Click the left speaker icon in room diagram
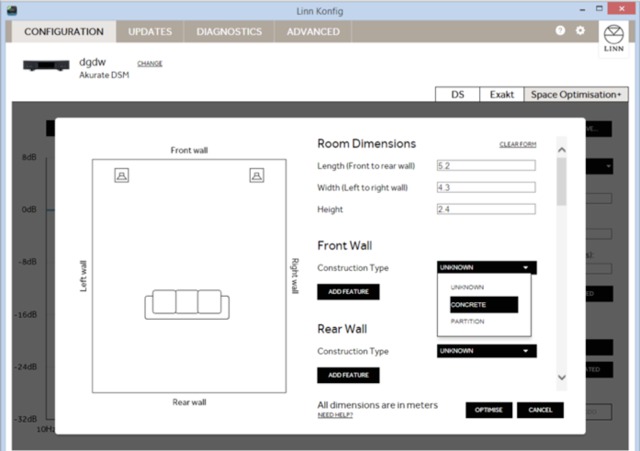Image resolution: width=640 pixels, height=451 pixels. pyautogui.click(x=121, y=176)
